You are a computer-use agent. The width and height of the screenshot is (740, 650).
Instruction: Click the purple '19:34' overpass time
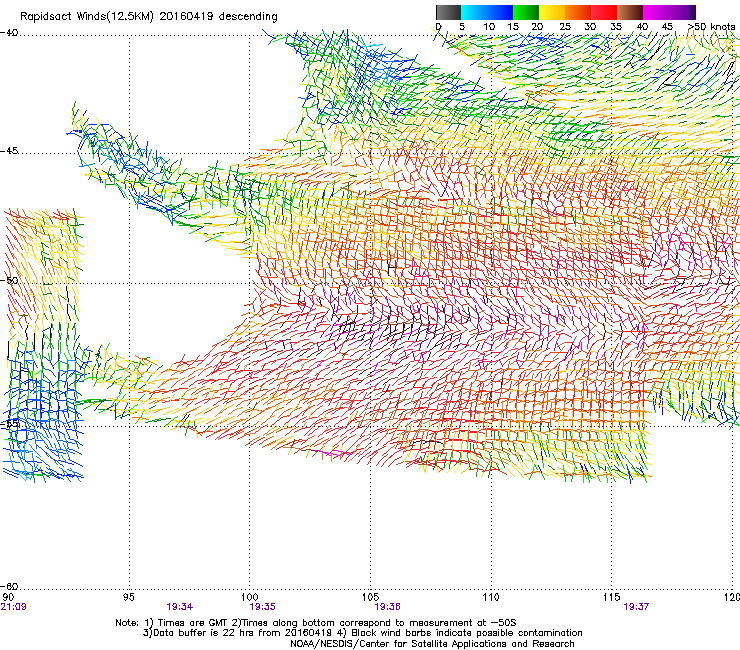click(179, 607)
